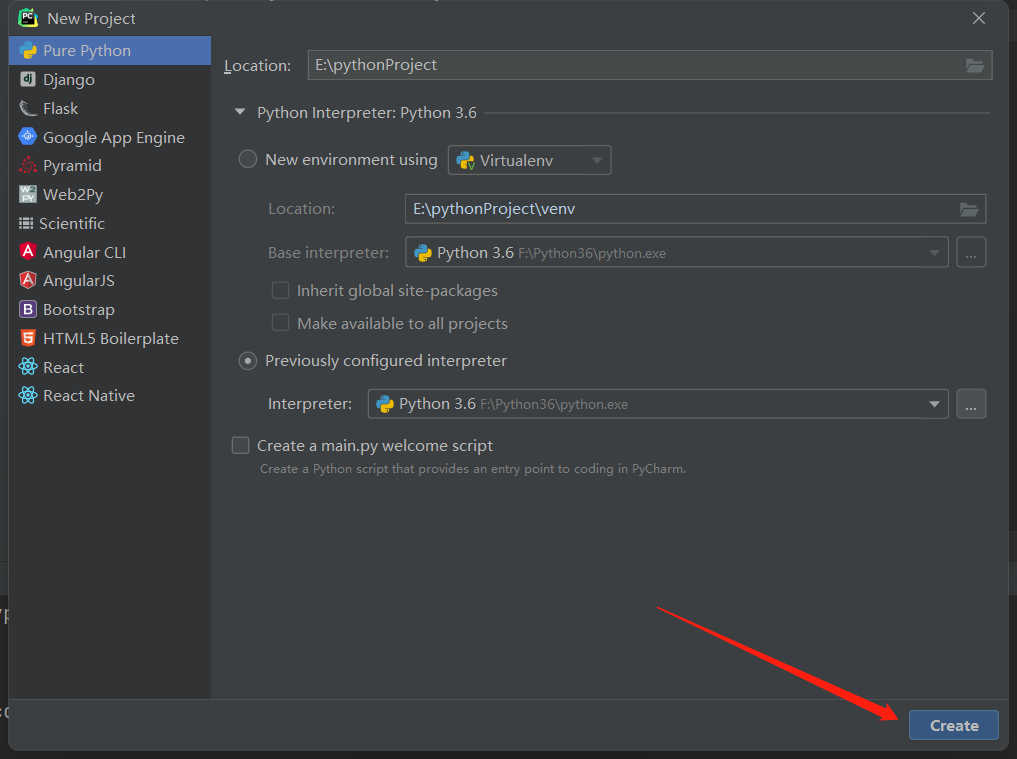This screenshot has width=1017, height=759.
Task: Click the React Native icon
Action: (x=28, y=396)
